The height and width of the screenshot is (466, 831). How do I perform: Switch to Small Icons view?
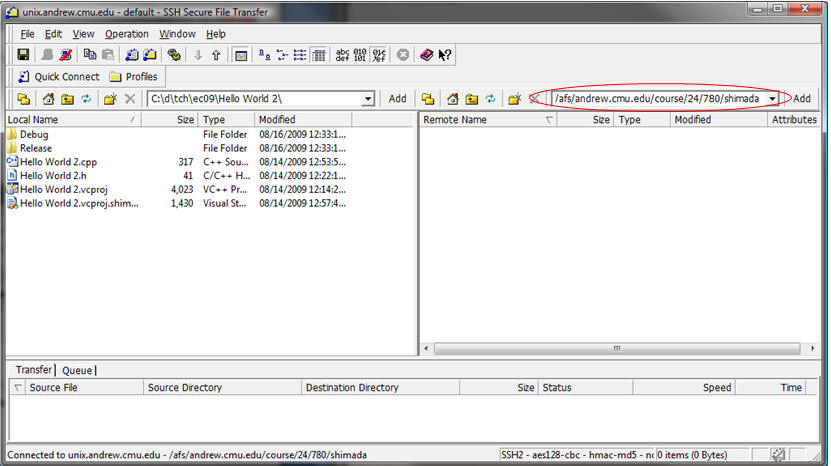(x=282, y=55)
